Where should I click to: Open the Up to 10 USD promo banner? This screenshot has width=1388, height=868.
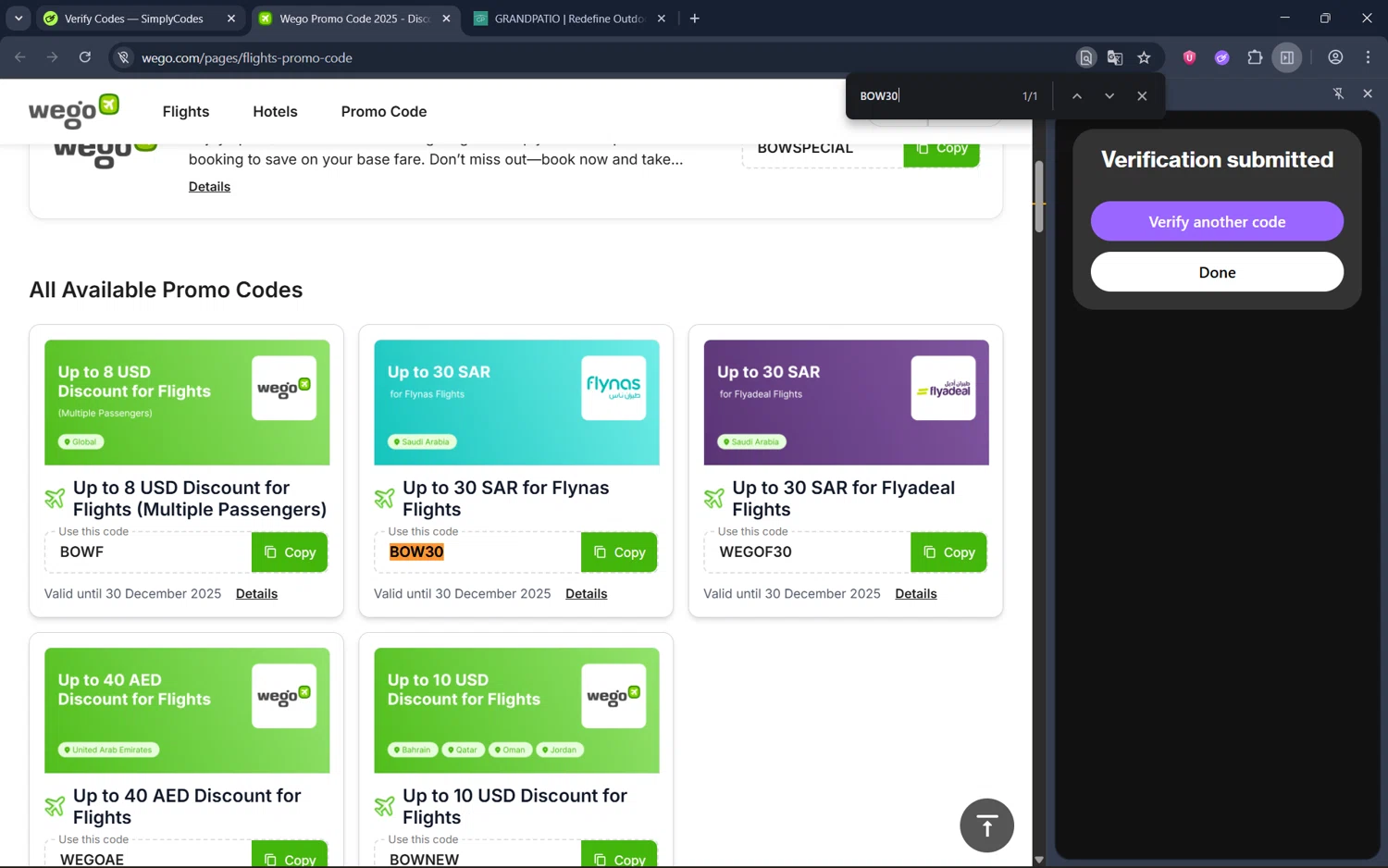click(x=516, y=711)
